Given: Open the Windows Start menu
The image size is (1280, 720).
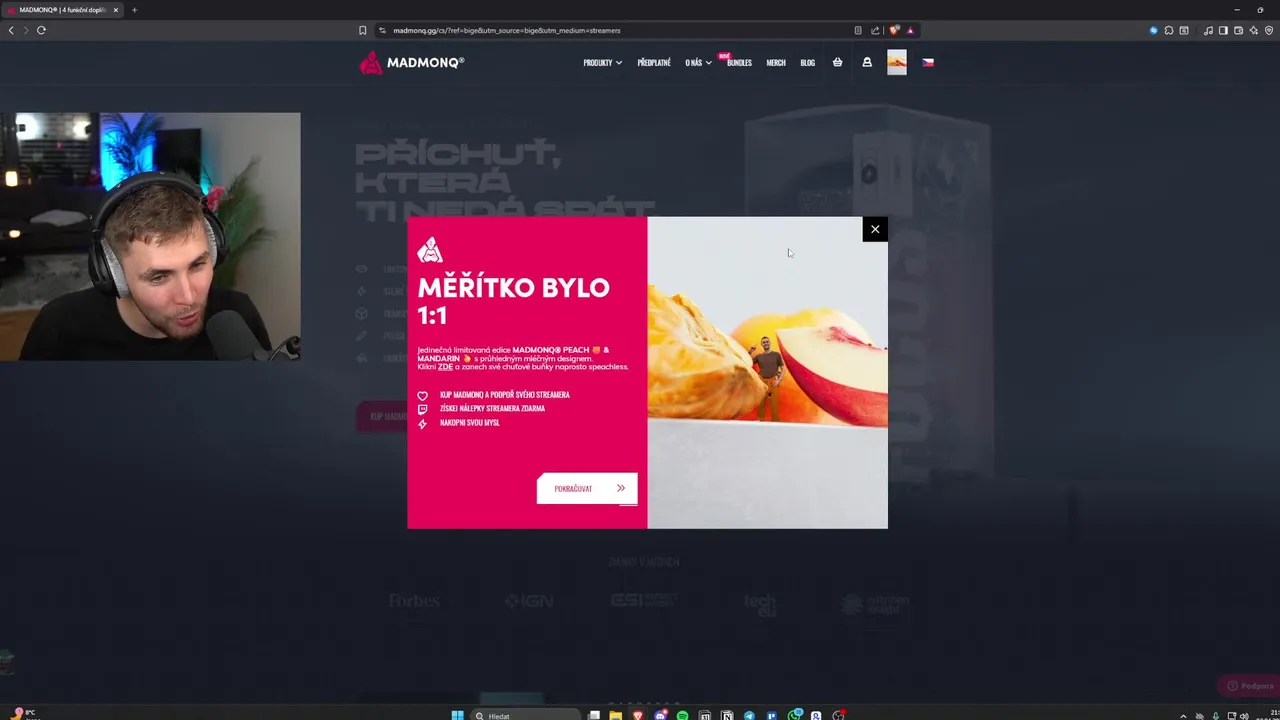Looking at the screenshot, I should pyautogui.click(x=457, y=715).
